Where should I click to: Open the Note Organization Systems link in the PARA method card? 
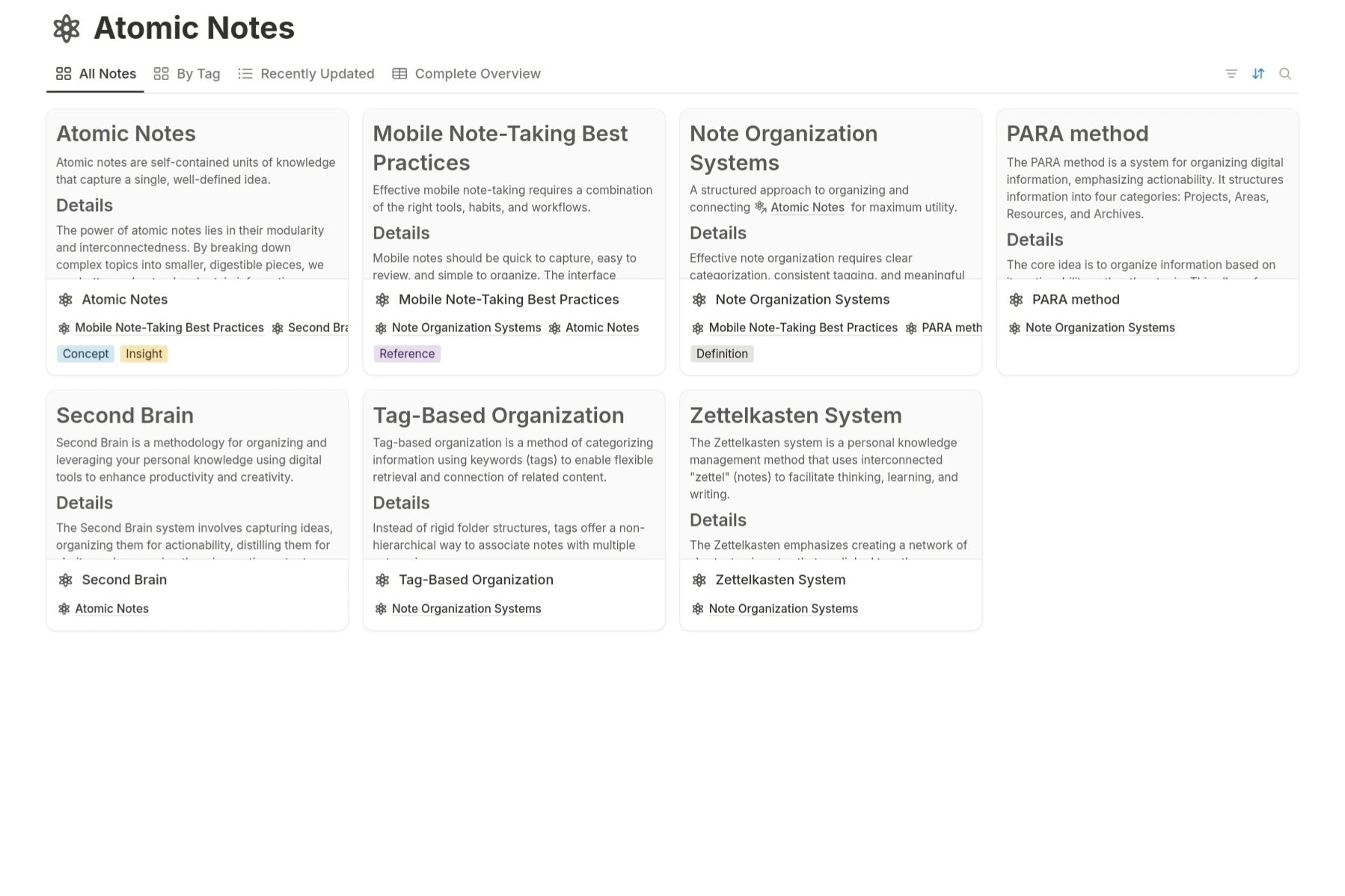pyautogui.click(x=1100, y=328)
